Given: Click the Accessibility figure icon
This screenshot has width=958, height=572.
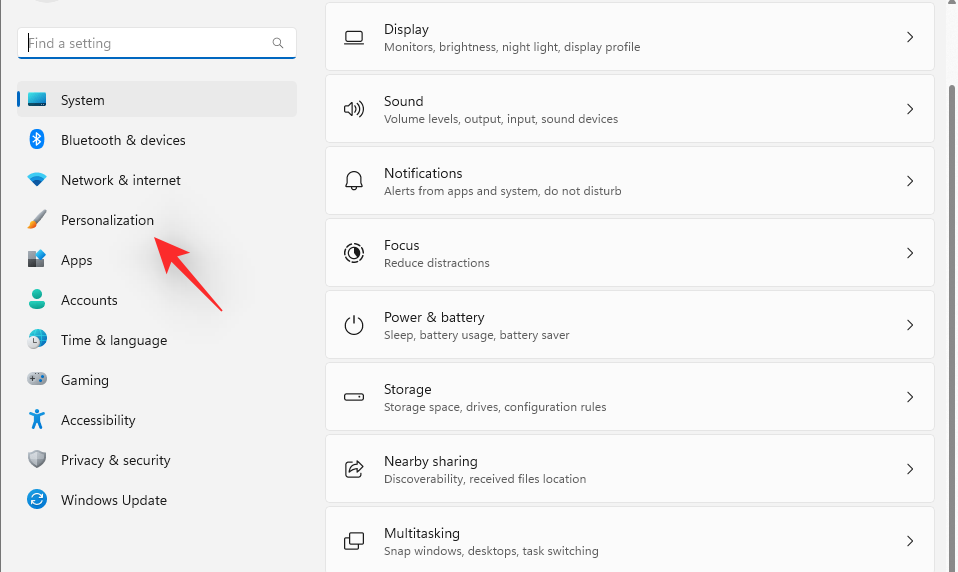Looking at the screenshot, I should [x=37, y=420].
